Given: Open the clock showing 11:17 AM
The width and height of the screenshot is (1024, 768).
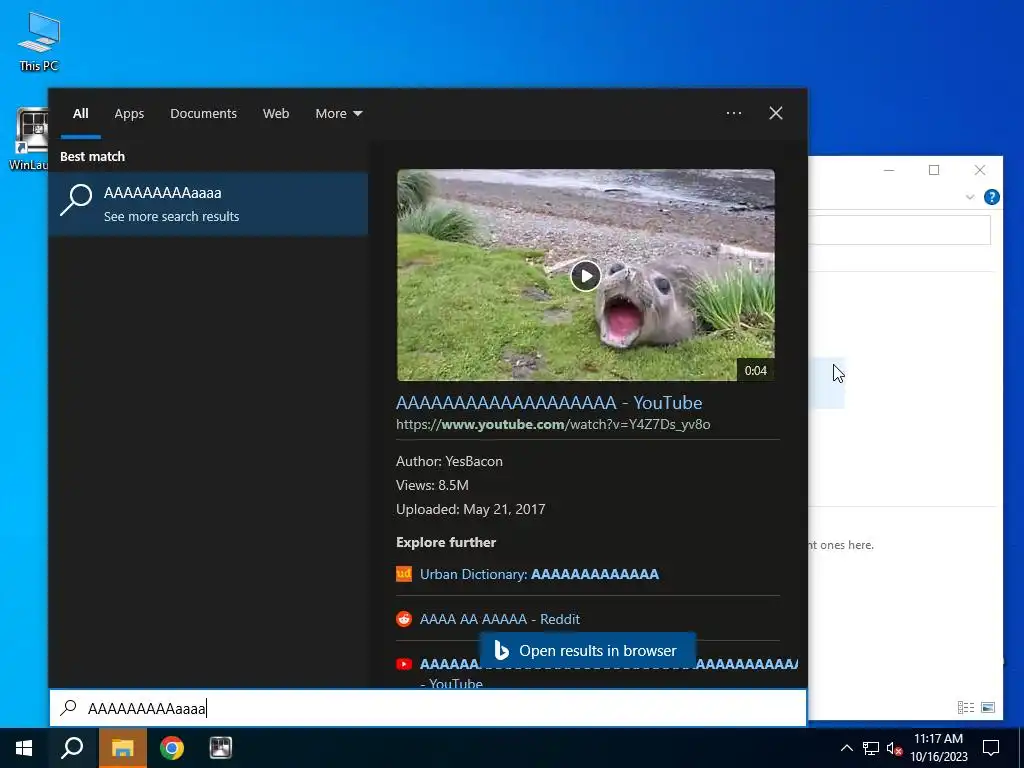Looking at the screenshot, I should [x=938, y=748].
